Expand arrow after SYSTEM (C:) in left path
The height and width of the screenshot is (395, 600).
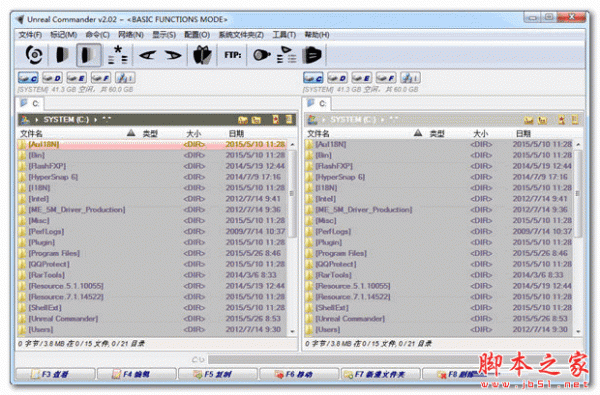pyautogui.click(x=95, y=120)
